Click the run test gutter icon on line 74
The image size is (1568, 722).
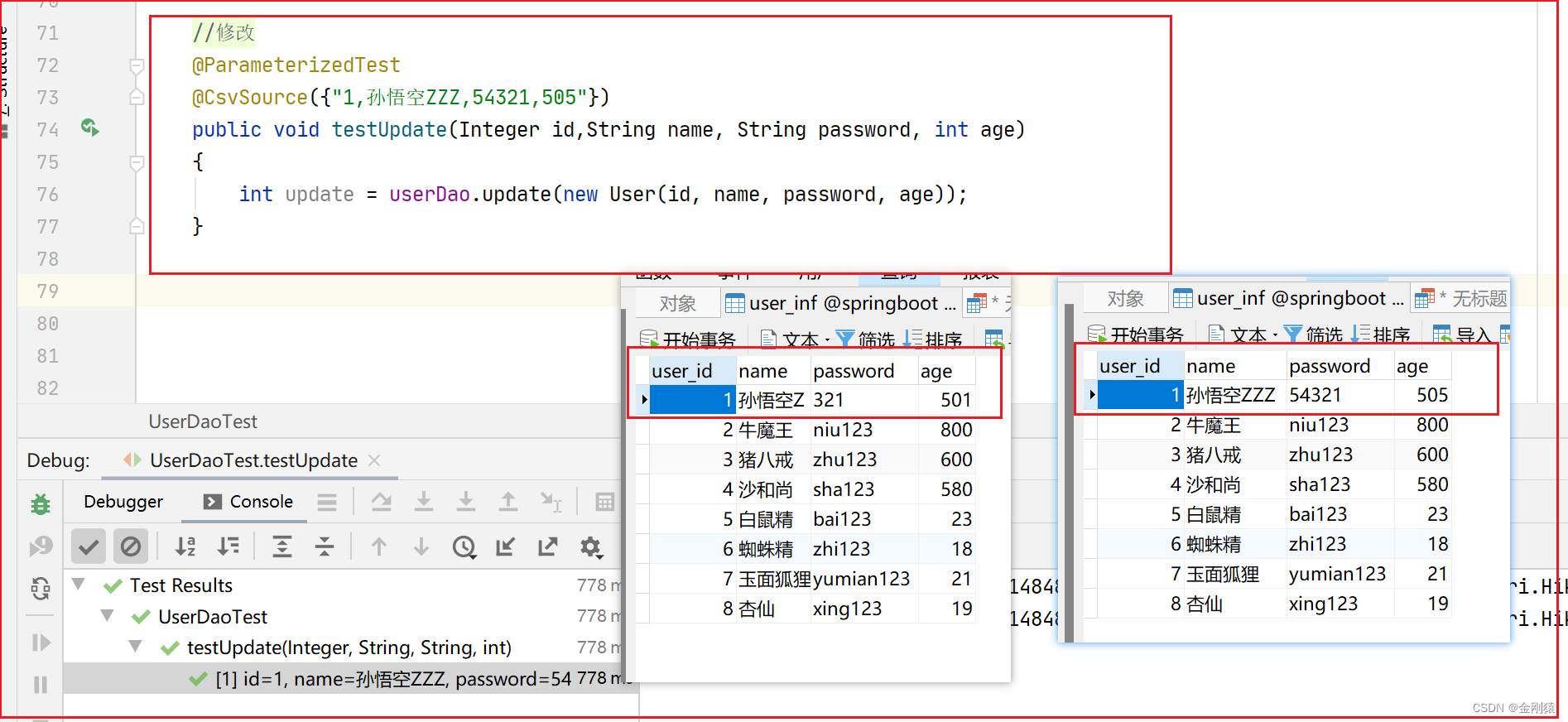89,128
